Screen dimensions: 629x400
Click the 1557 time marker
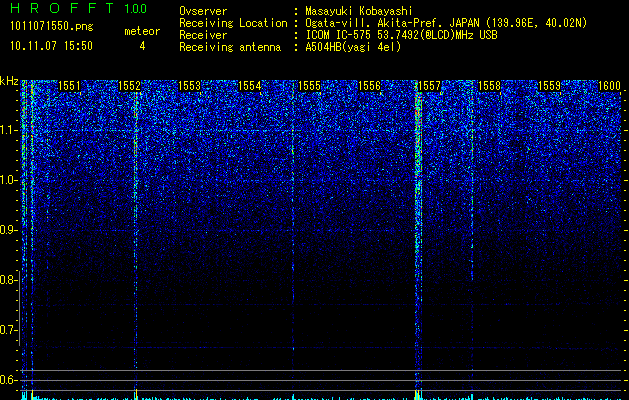pyautogui.click(x=429, y=86)
